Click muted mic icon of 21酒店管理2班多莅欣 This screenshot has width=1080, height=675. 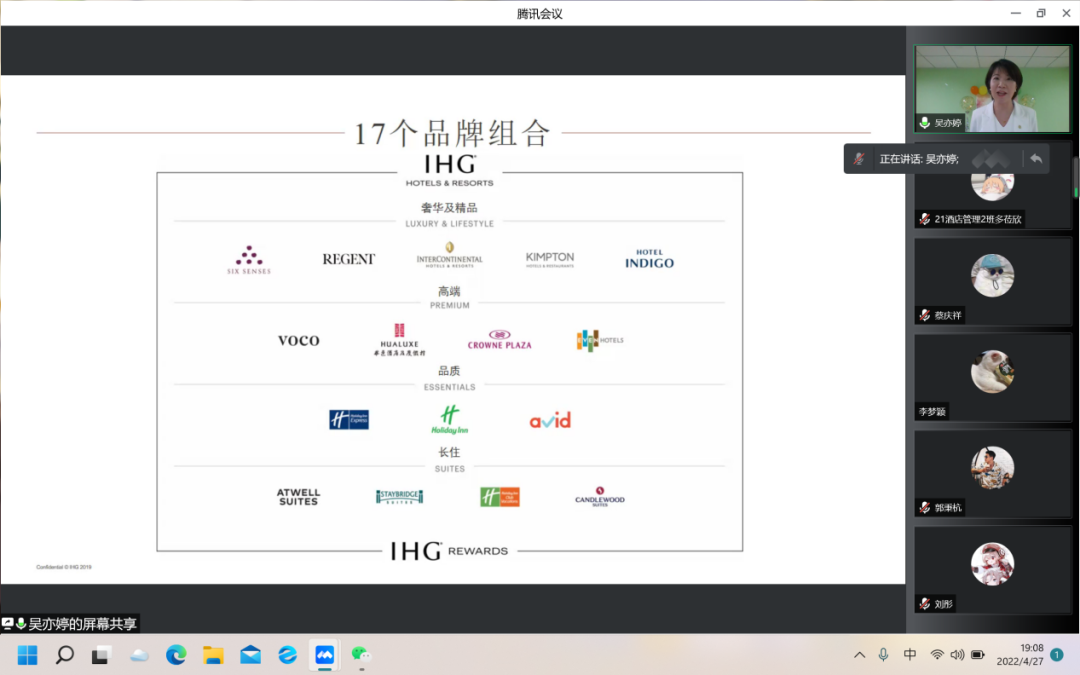click(924, 219)
